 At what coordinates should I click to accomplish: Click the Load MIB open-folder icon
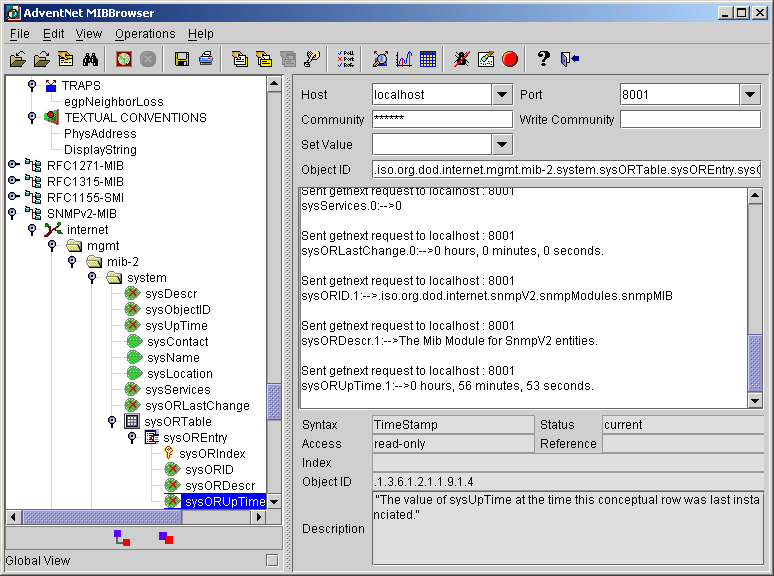[18, 59]
